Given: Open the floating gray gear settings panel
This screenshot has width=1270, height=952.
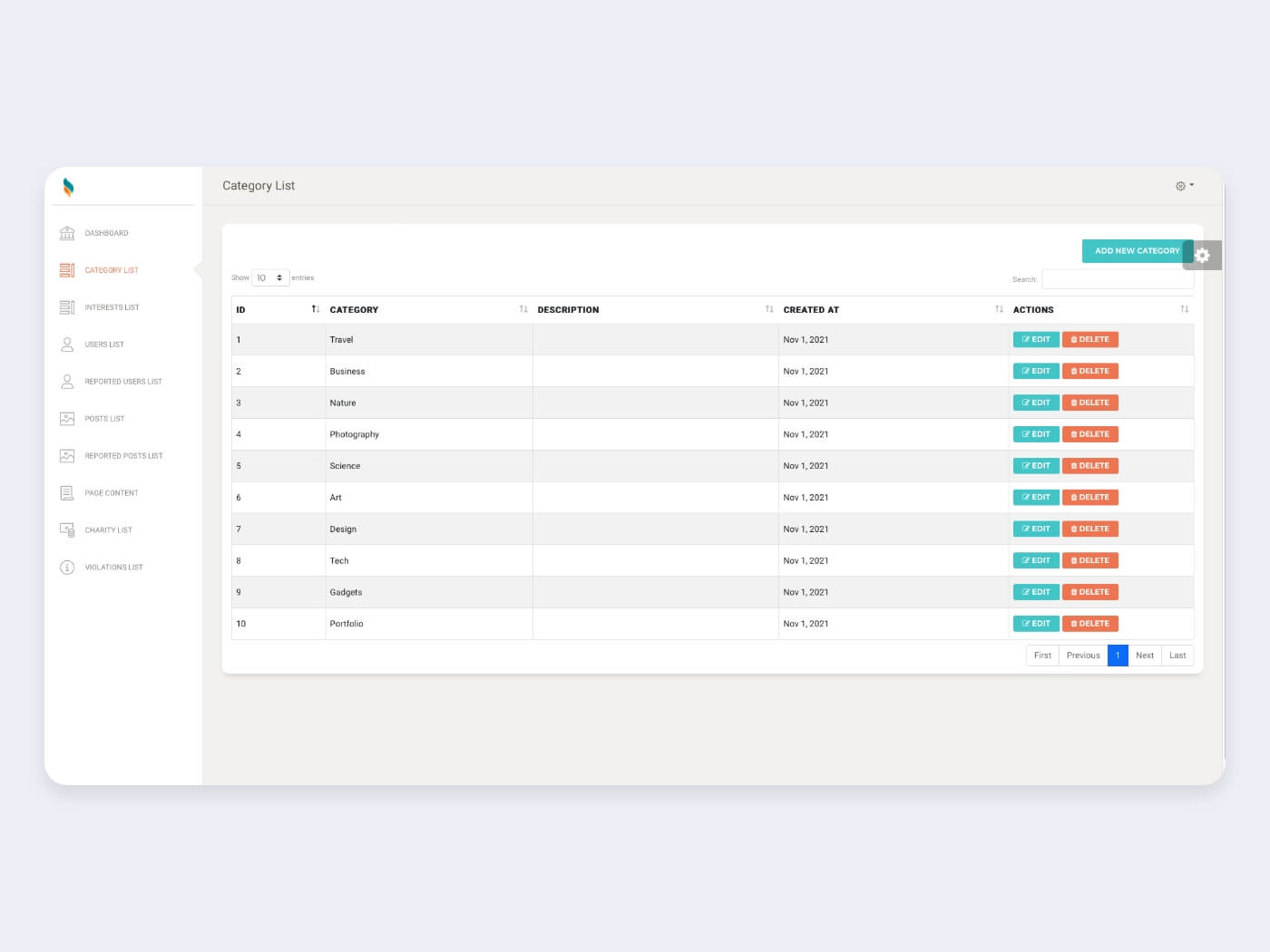Looking at the screenshot, I should 1203,256.
